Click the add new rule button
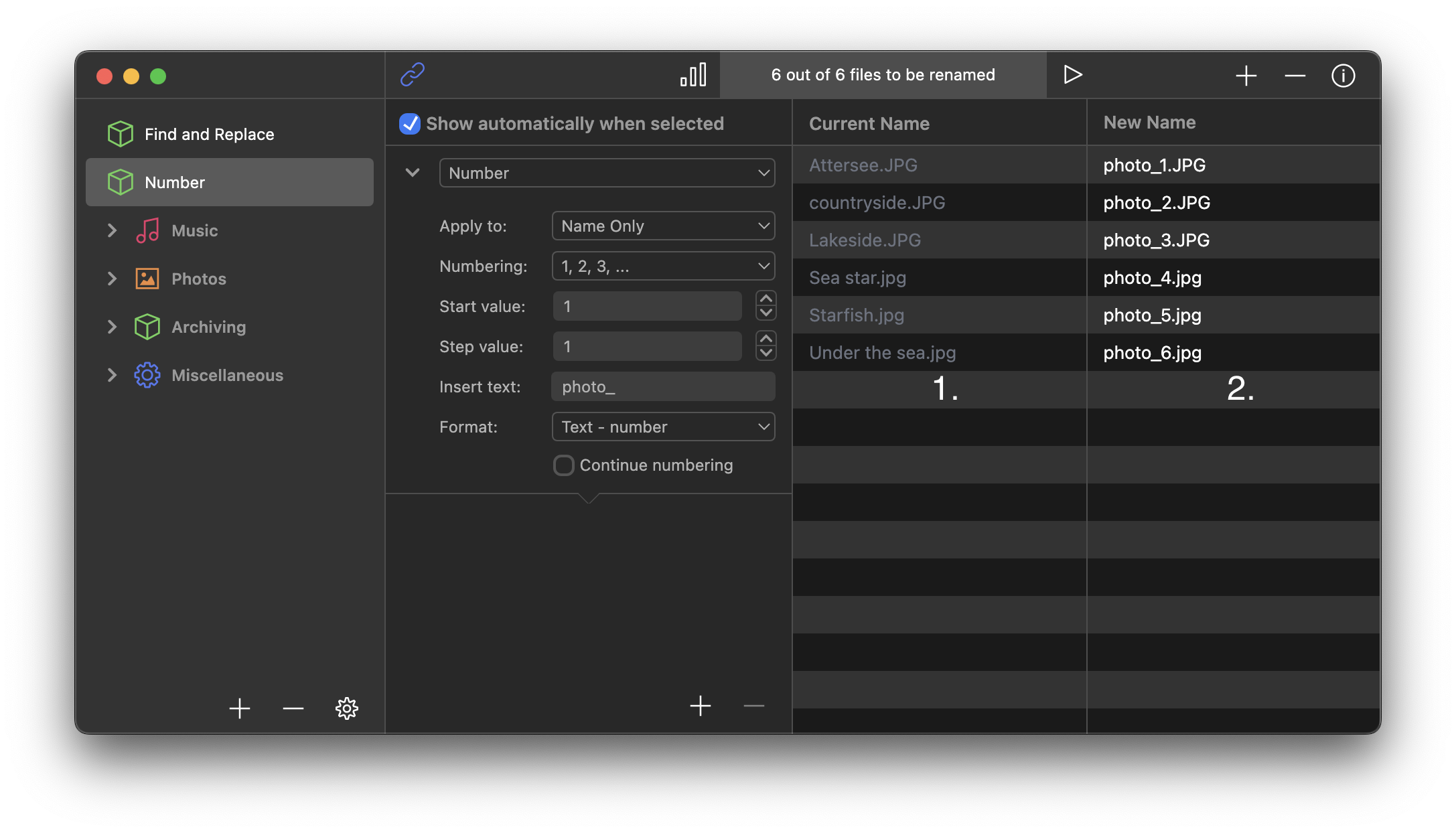 click(700, 707)
